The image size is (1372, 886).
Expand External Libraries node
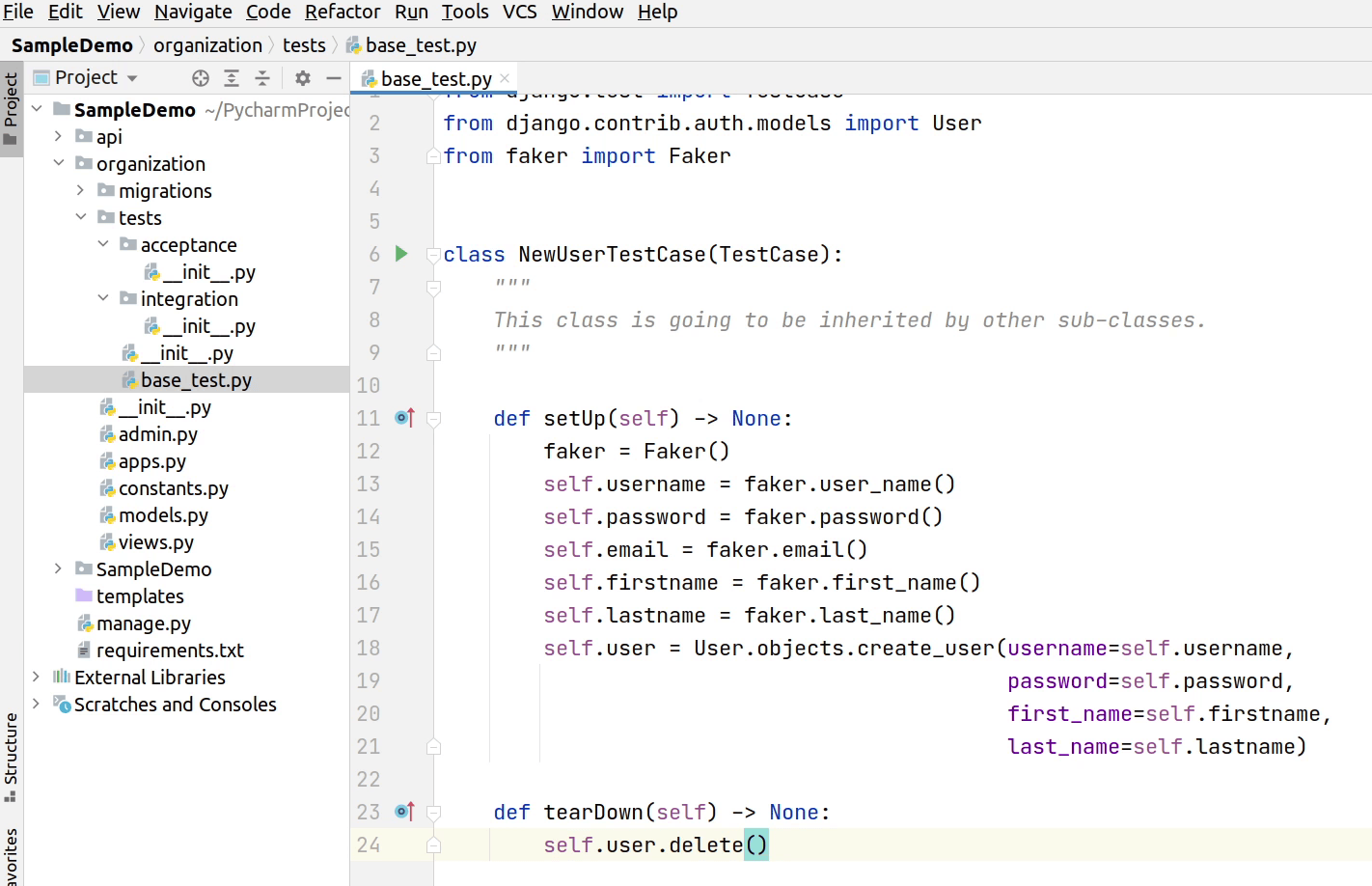[x=36, y=678]
